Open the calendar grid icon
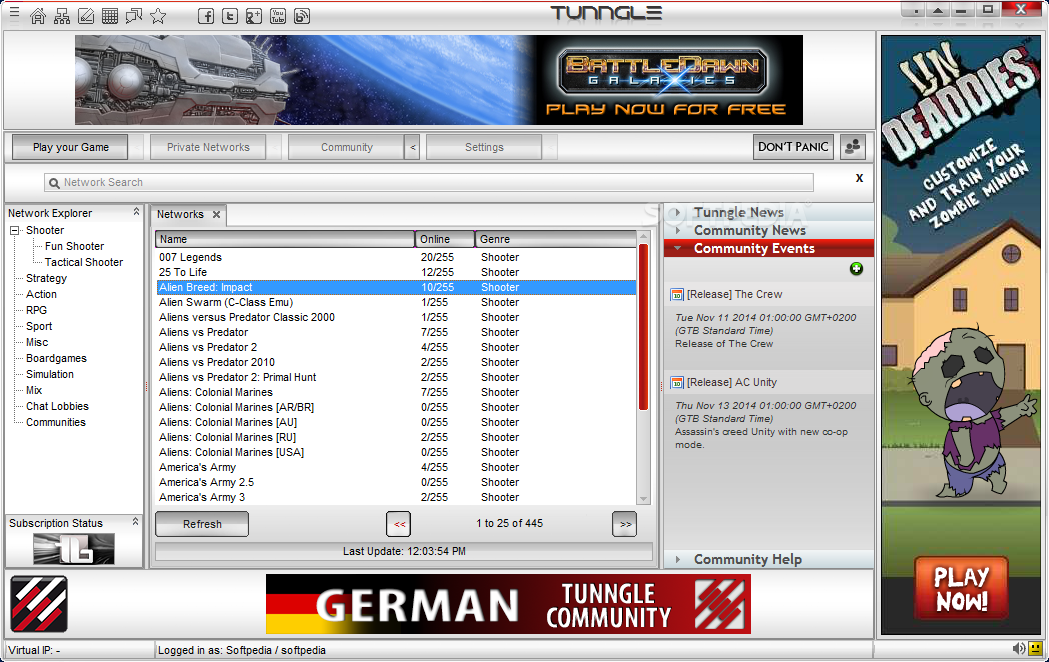Screen dimensions: 1049x662 (110, 16)
